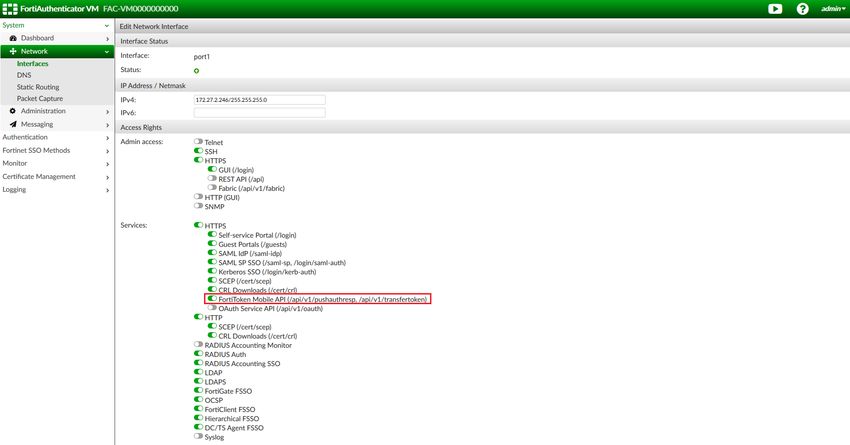Toggle HTTPS admin access
This screenshot has width=850, height=445.
point(198,160)
